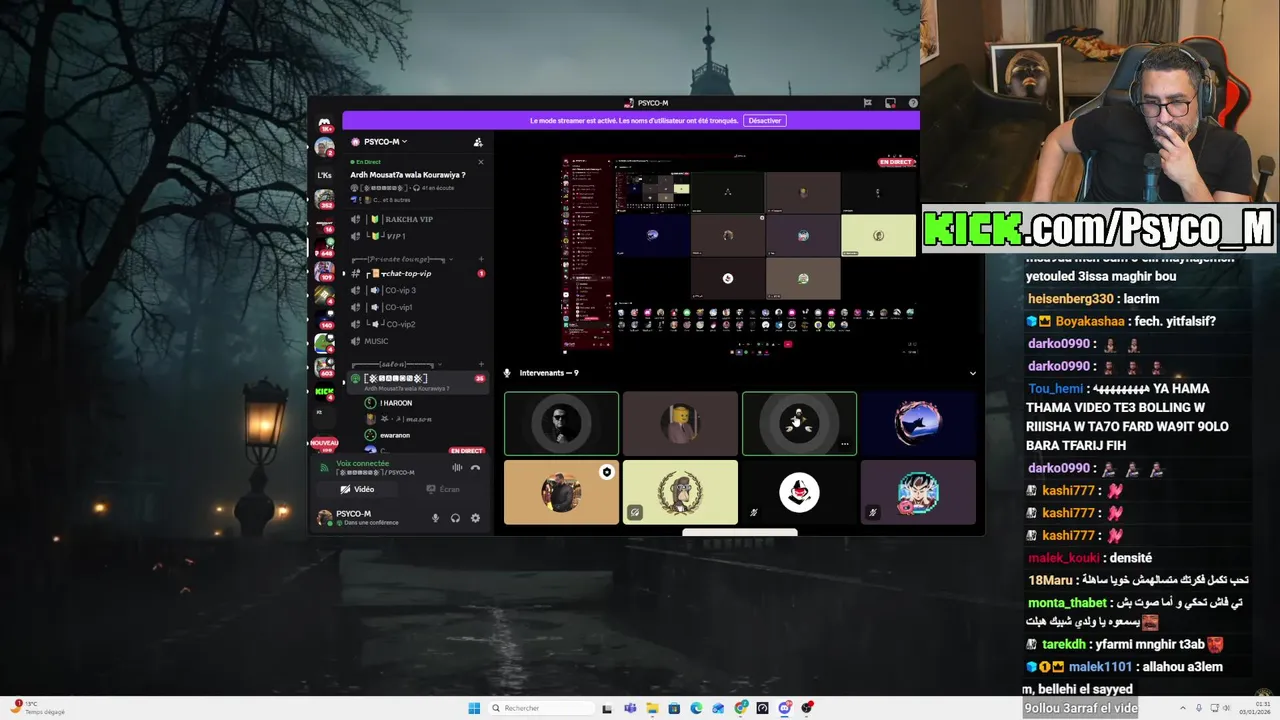This screenshot has height=720, width=1280.
Task: Share screen with Écran button
Action: 443,489
